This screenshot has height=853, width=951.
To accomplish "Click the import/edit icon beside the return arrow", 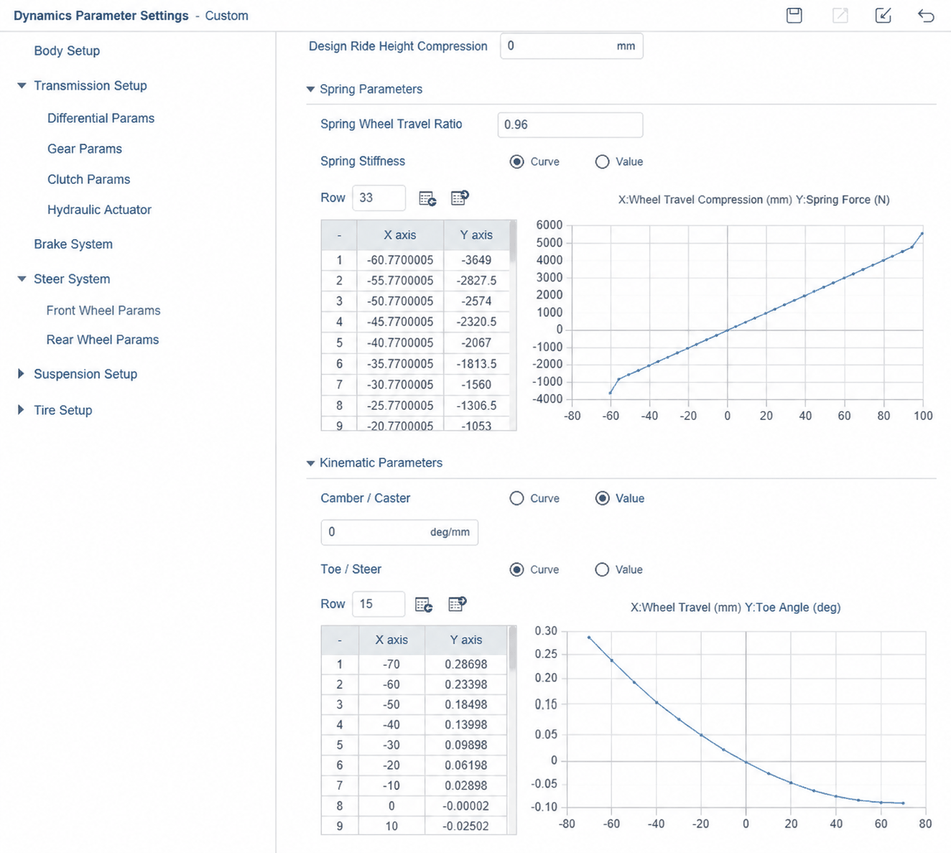I will pos(883,15).
